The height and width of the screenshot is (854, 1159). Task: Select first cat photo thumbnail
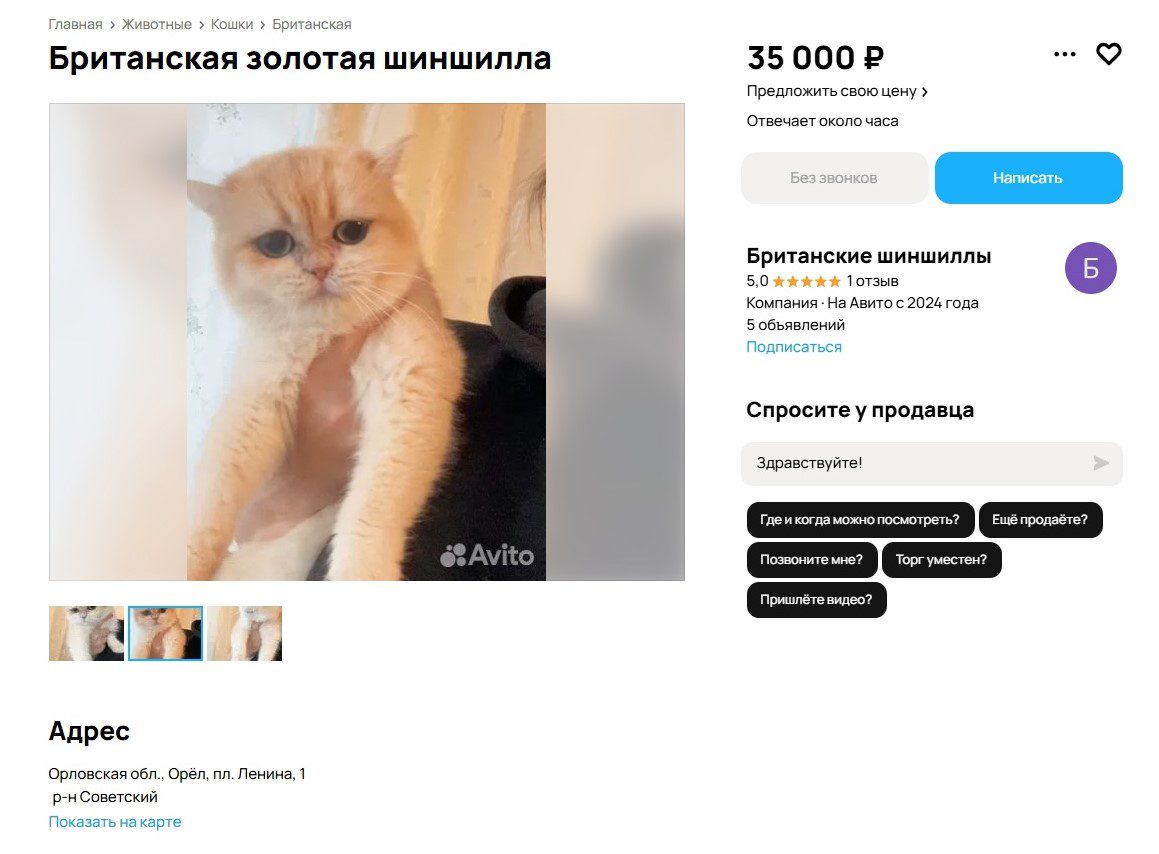point(86,634)
